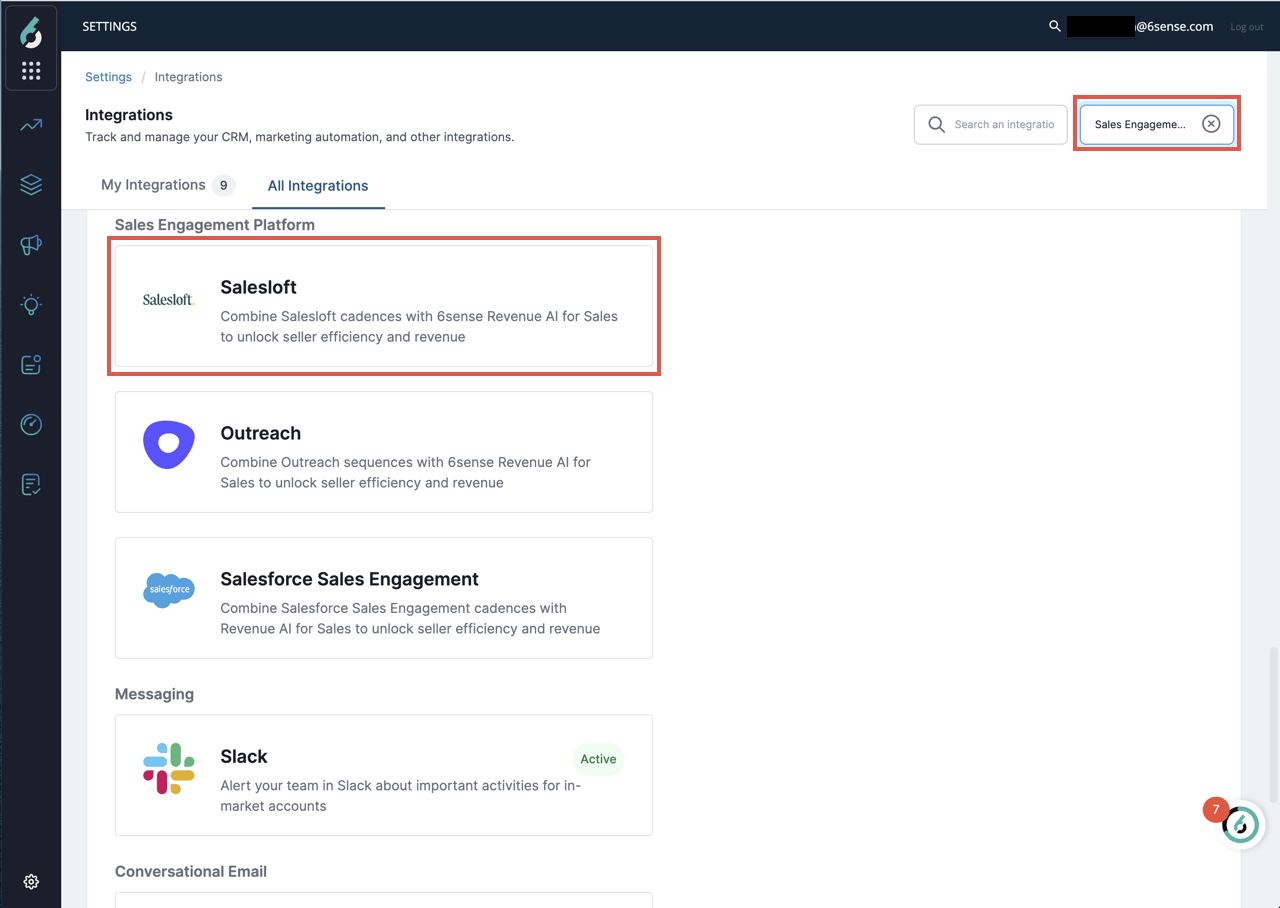Screen dimensions: 1280x908
Task: Open the speedometer dashboard sidebar icon
Action: 31,425
